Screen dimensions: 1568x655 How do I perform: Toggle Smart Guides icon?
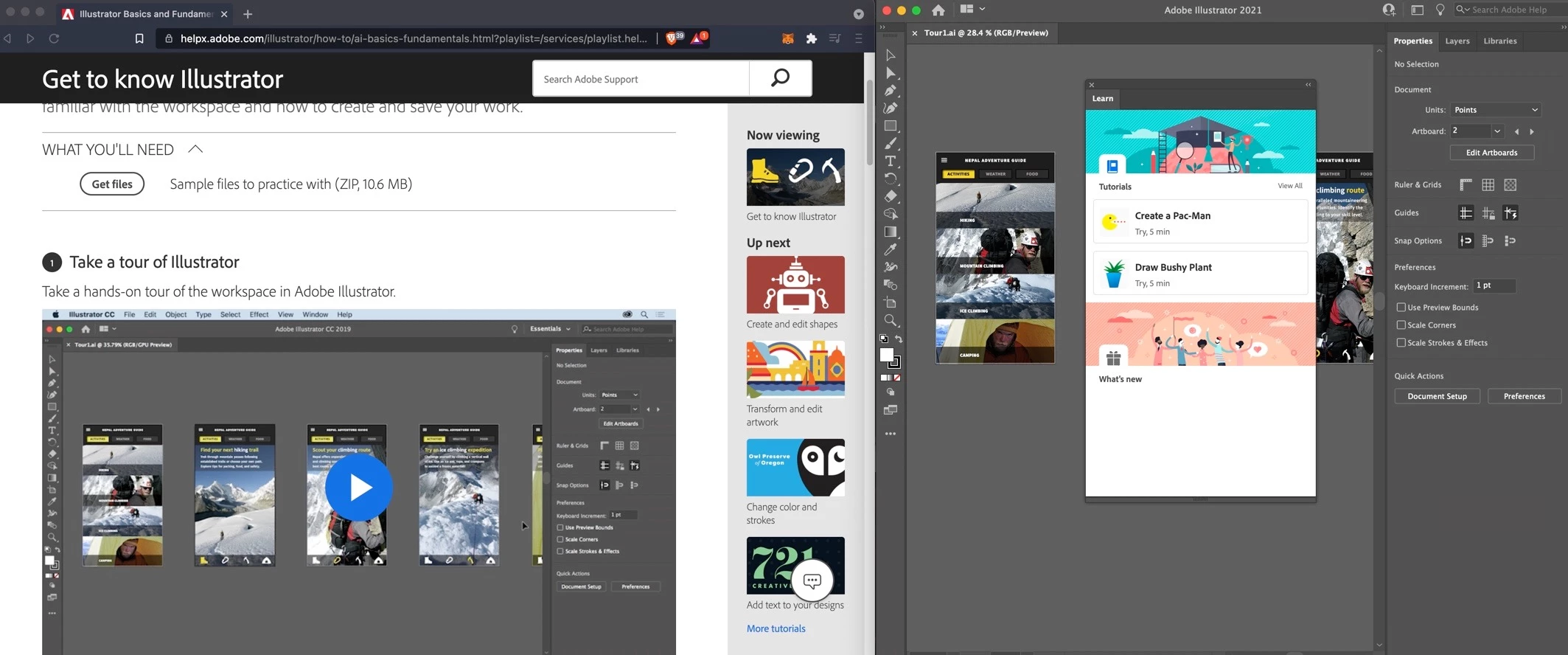coord(1510,213)
